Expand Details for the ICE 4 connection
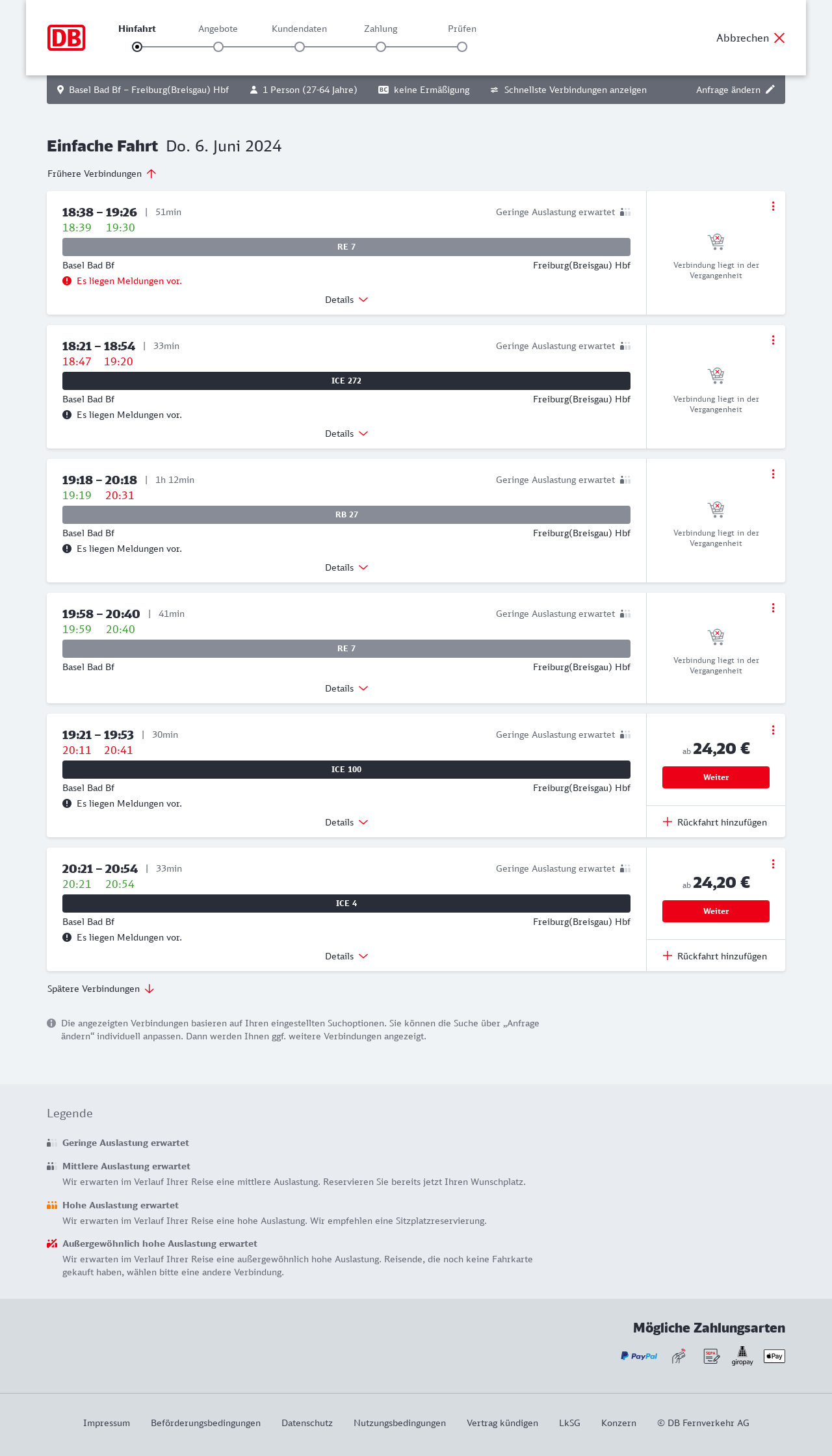 (346, 956)
